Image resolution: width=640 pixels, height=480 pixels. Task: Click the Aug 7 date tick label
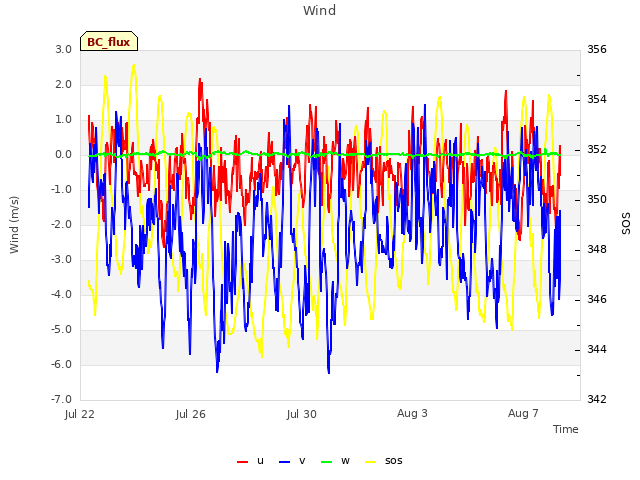click(523, 413)
